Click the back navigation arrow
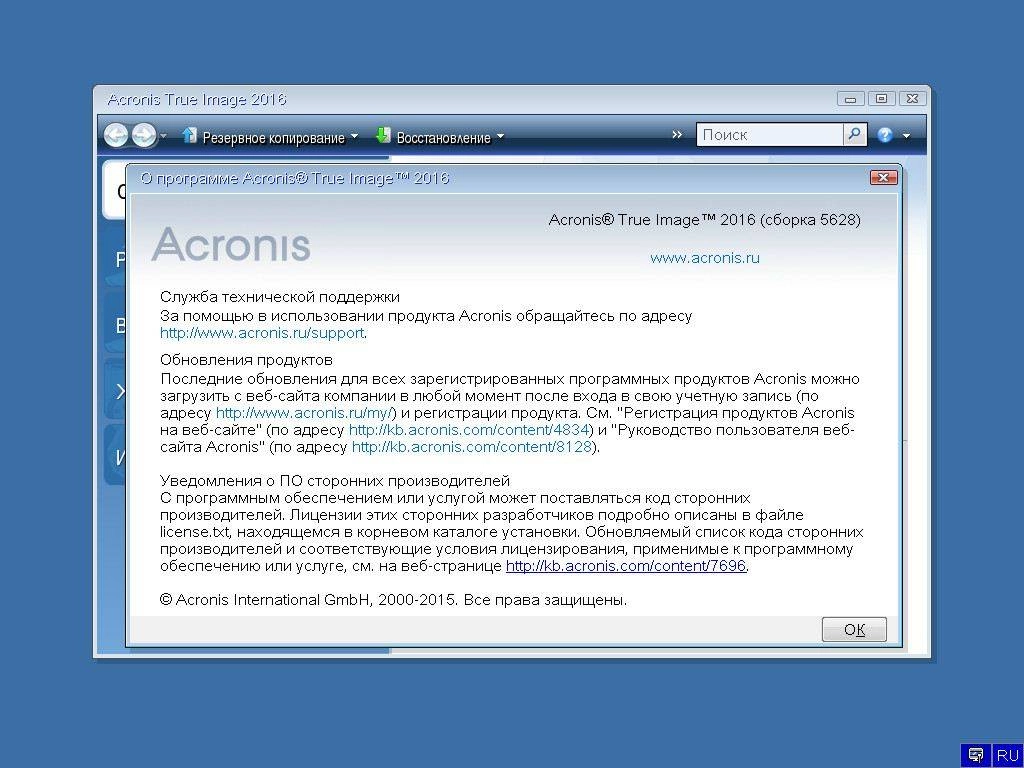Screen dimensions: 1024x768 tap(117, 136)
